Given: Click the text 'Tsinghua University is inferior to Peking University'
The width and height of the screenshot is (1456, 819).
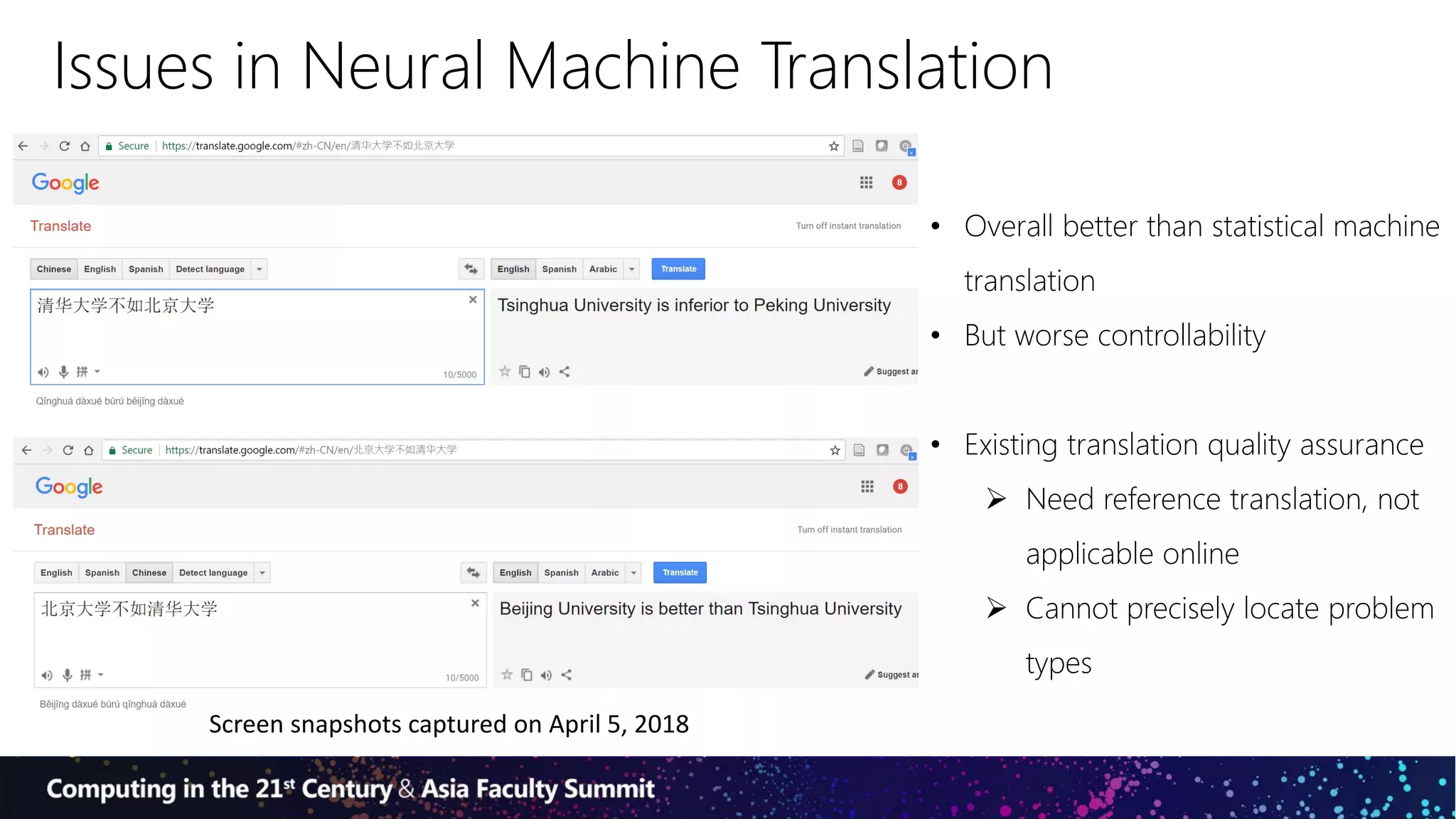Looking at the screenshot, I should pos(694,305).
